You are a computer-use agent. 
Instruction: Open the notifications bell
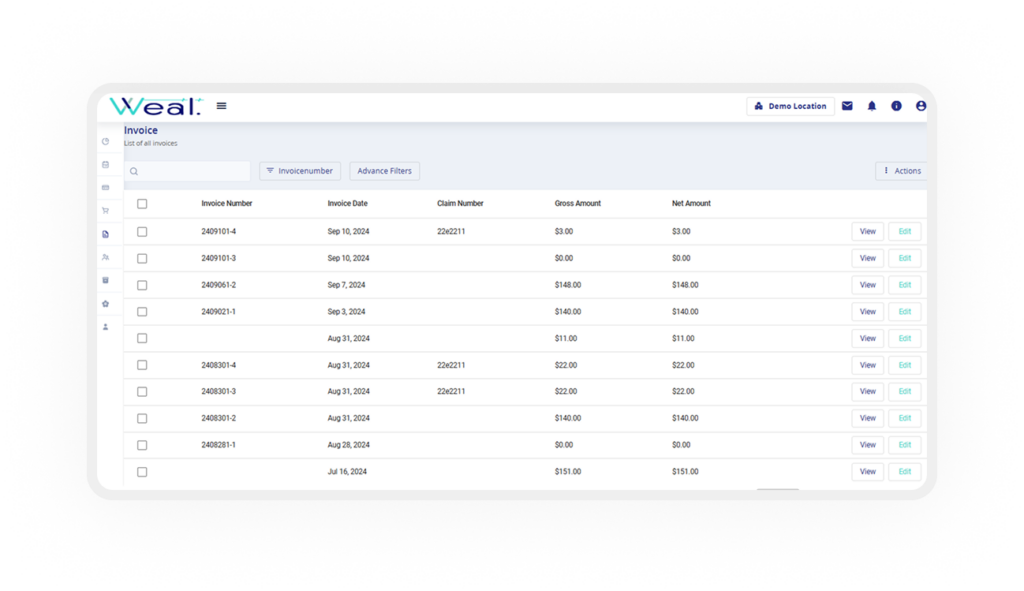(x=872, y=106)
